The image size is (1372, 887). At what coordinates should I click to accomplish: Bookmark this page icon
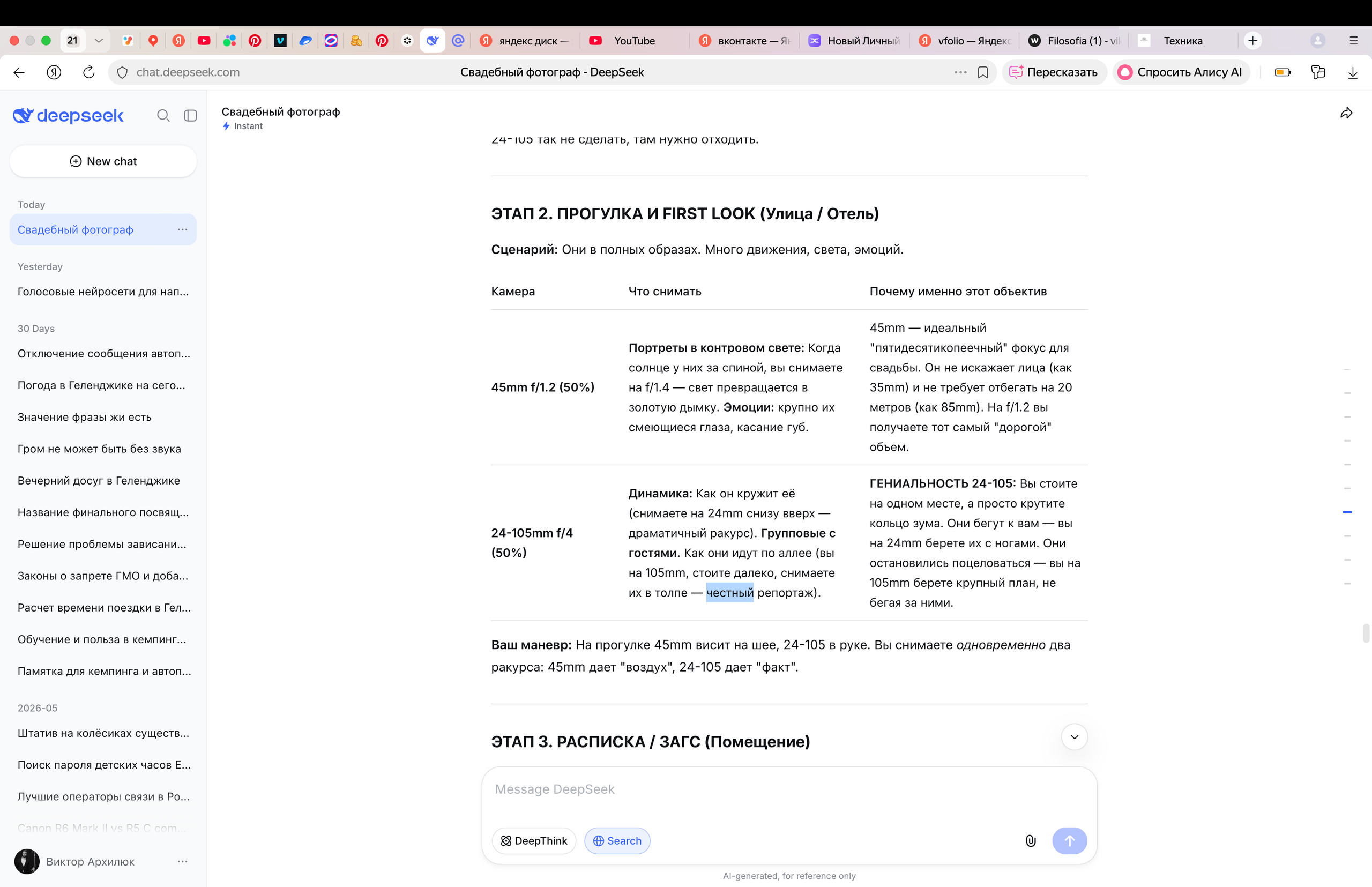[983, 72]
